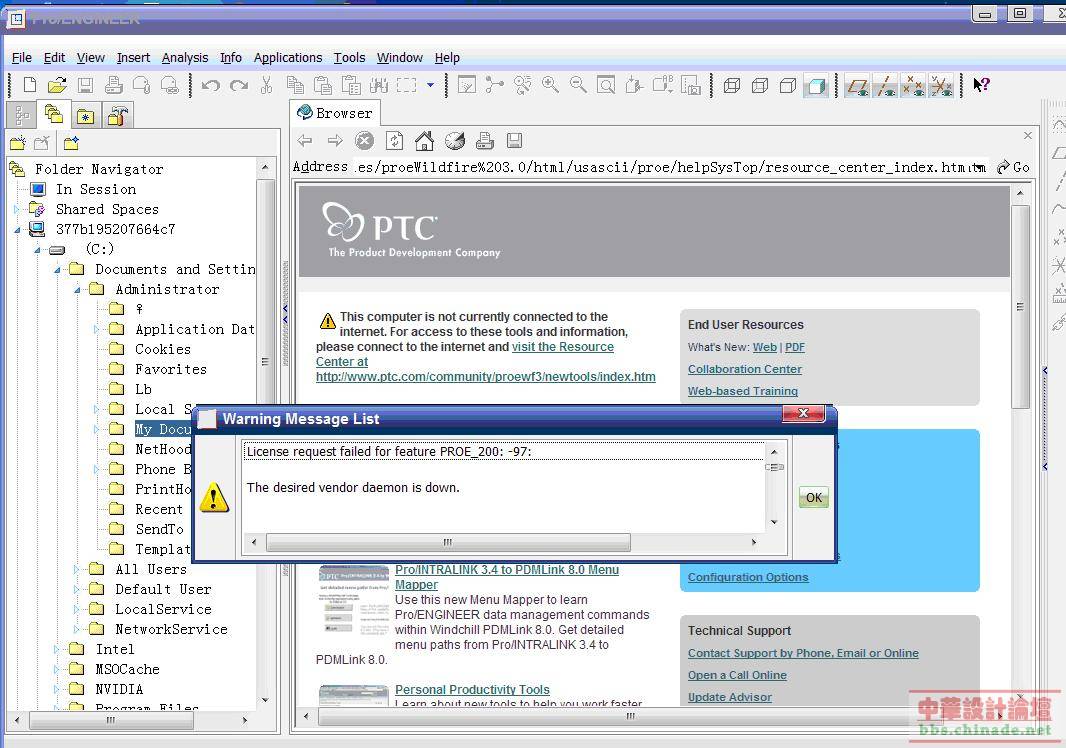Redo the last undone action
This screenshot has height=748, width=1066.
(239, 85)
